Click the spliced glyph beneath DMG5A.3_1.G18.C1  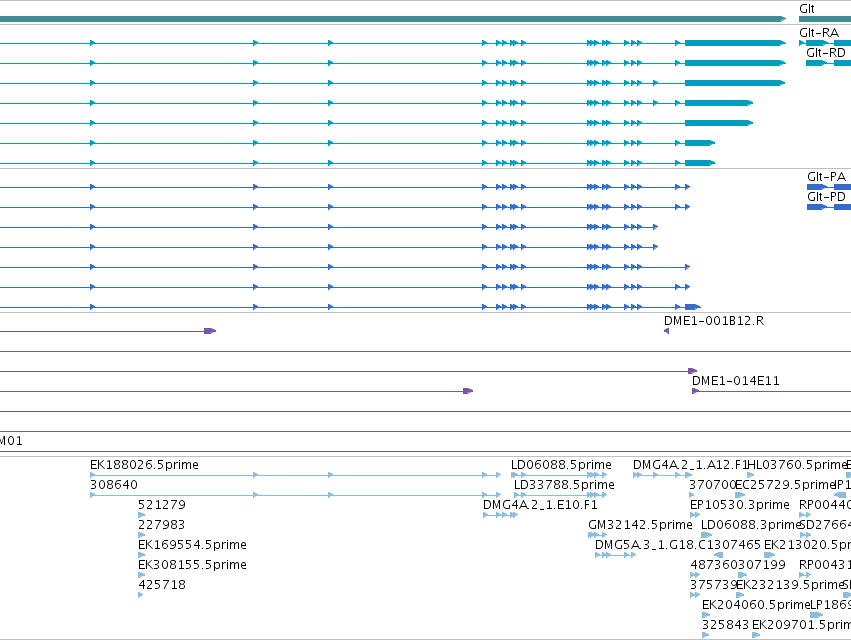pyautogui.click(x=615, y=555)
